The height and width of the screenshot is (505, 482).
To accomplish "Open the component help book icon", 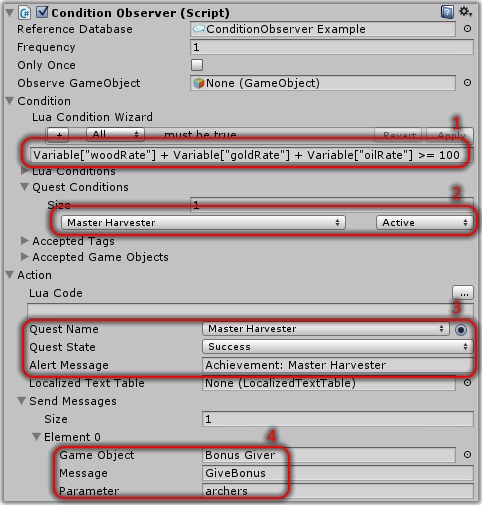I will (447, 12).
